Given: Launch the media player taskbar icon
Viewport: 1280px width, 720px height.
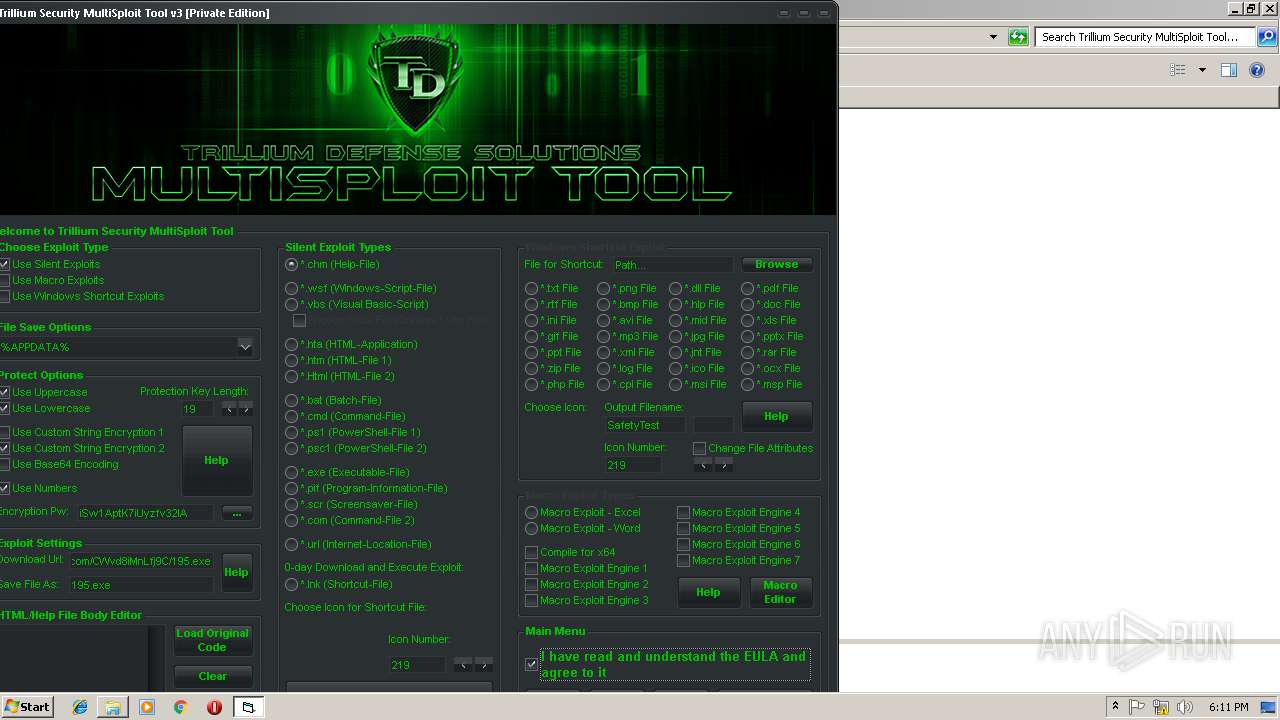Looking at the screenshot, I should (147, 707).
